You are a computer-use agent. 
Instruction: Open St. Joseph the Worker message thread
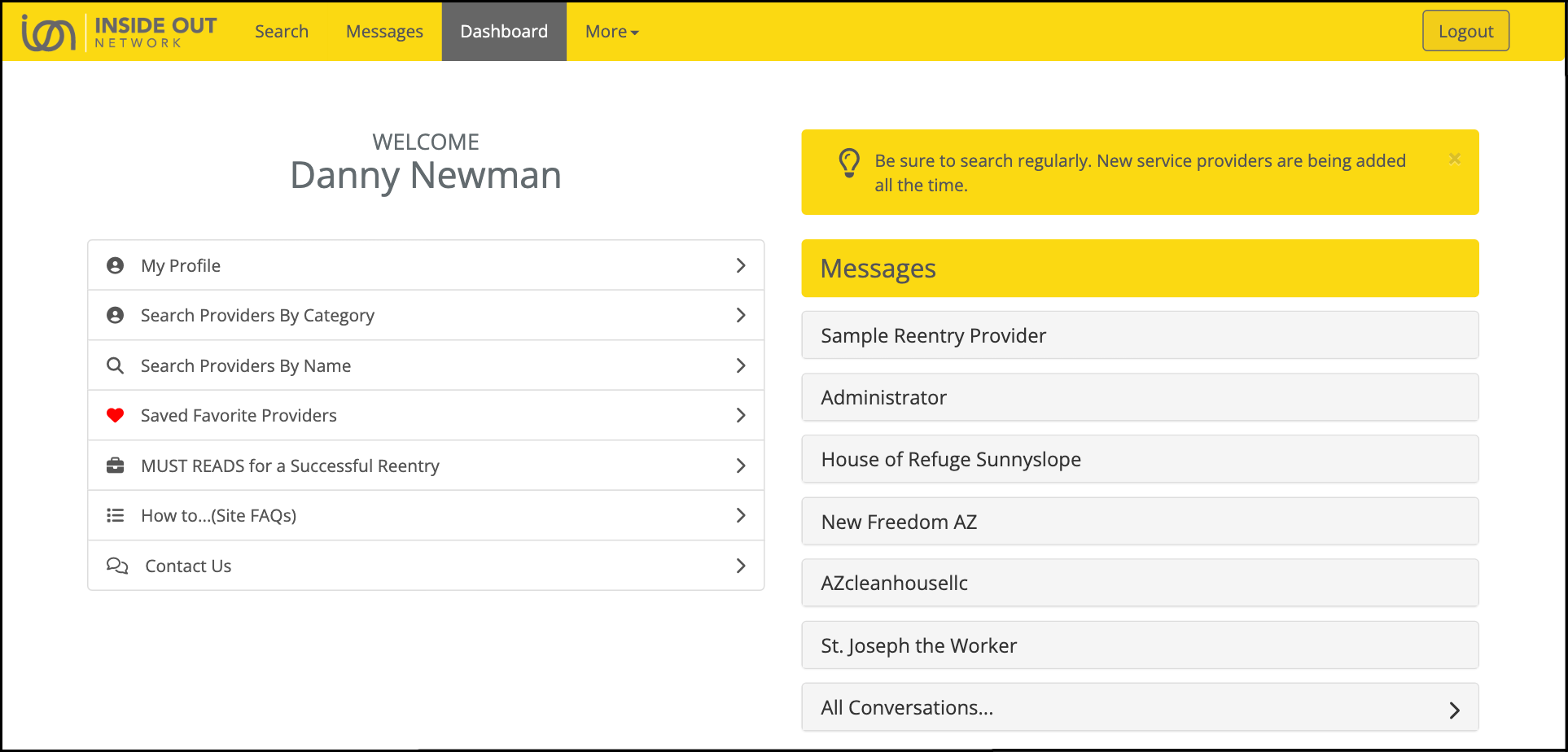point(1139,645)
